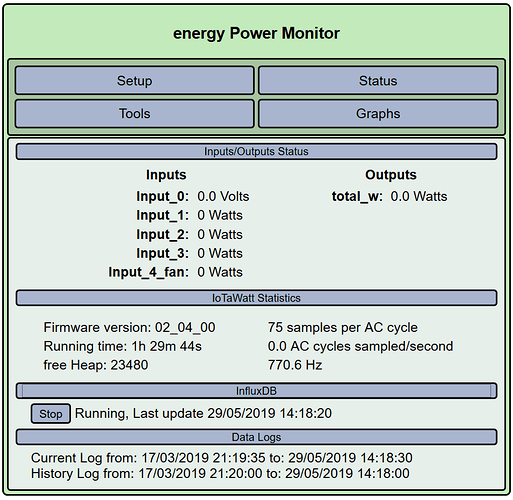The height and width of the screenshot is (500, 513).
Task: Select the Input_4_fan reading row
Action: [175, 272]
